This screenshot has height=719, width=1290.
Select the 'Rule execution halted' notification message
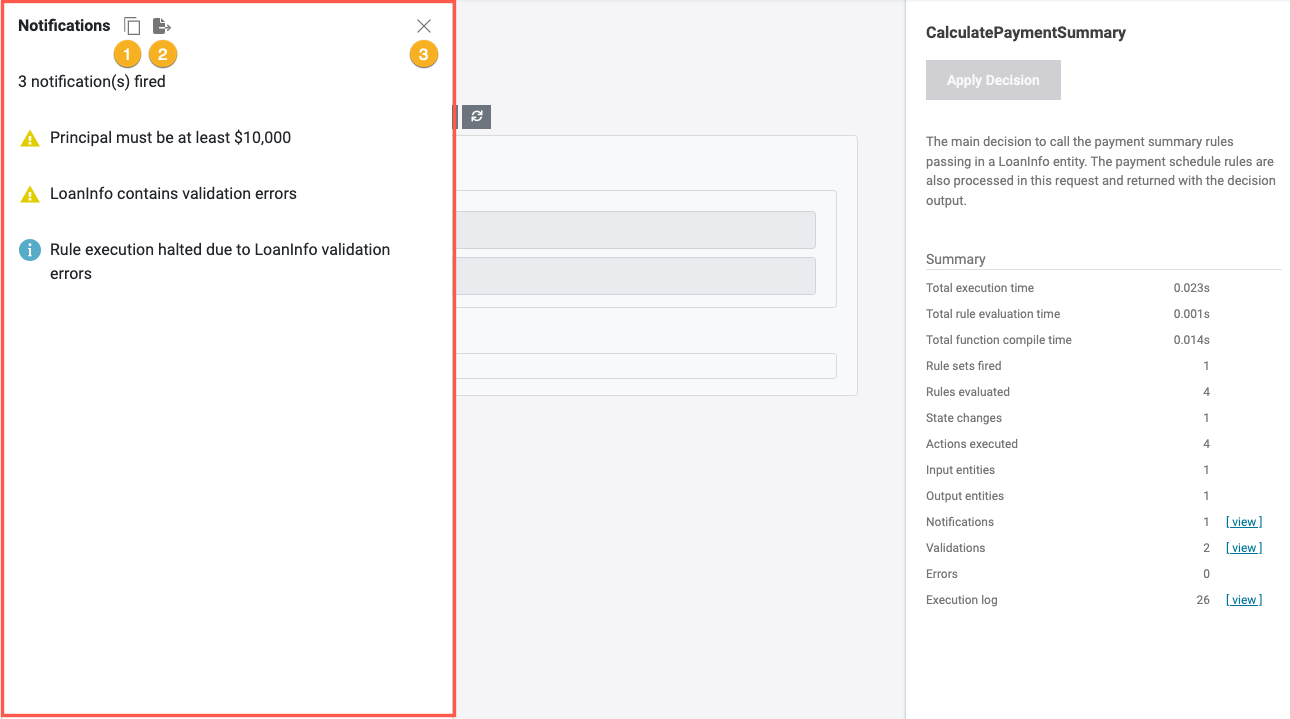(220, 261)
